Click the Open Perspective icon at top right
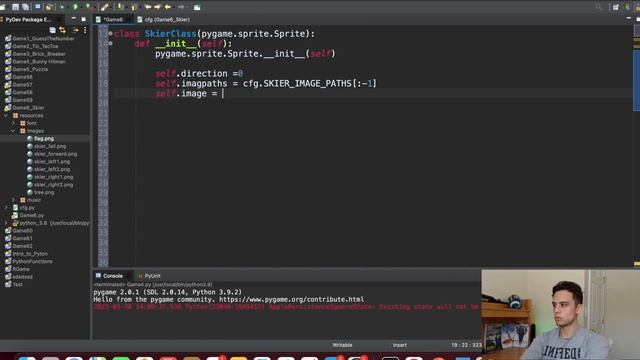The width and height of the screenshot is (640, 360). coord(616,7)
